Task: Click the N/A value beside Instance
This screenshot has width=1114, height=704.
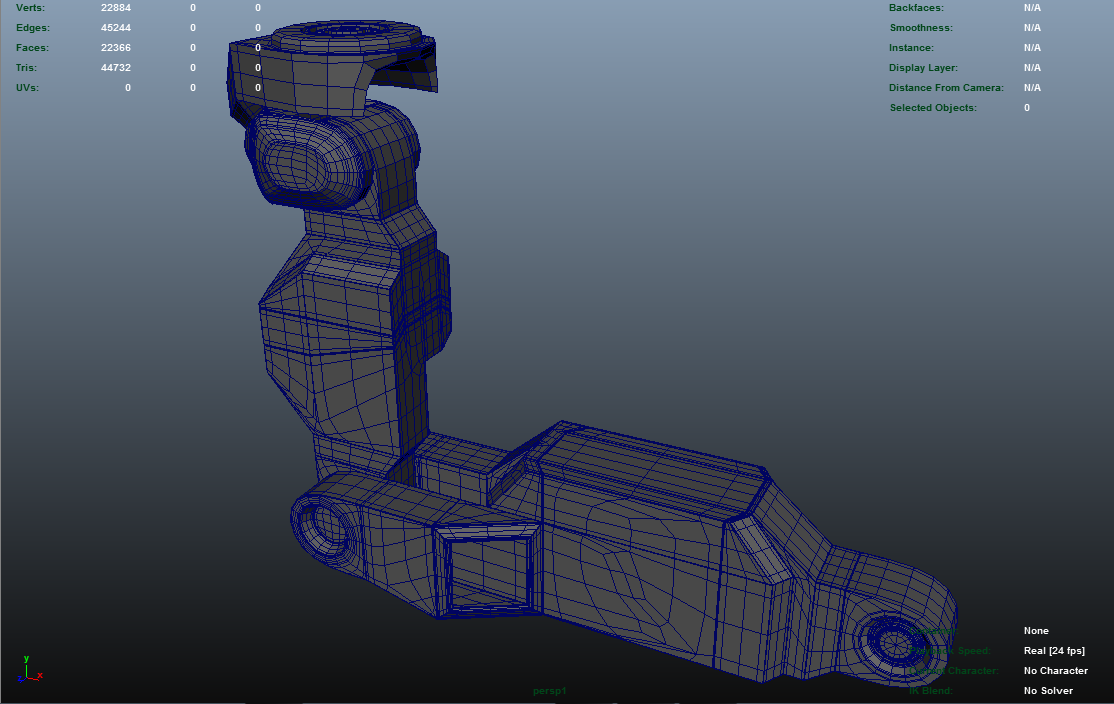Action: click(x=1032, y=48)
